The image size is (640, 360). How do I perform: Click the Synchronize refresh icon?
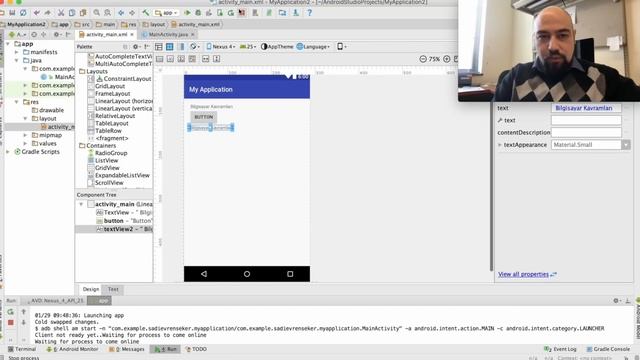point(23,13)
